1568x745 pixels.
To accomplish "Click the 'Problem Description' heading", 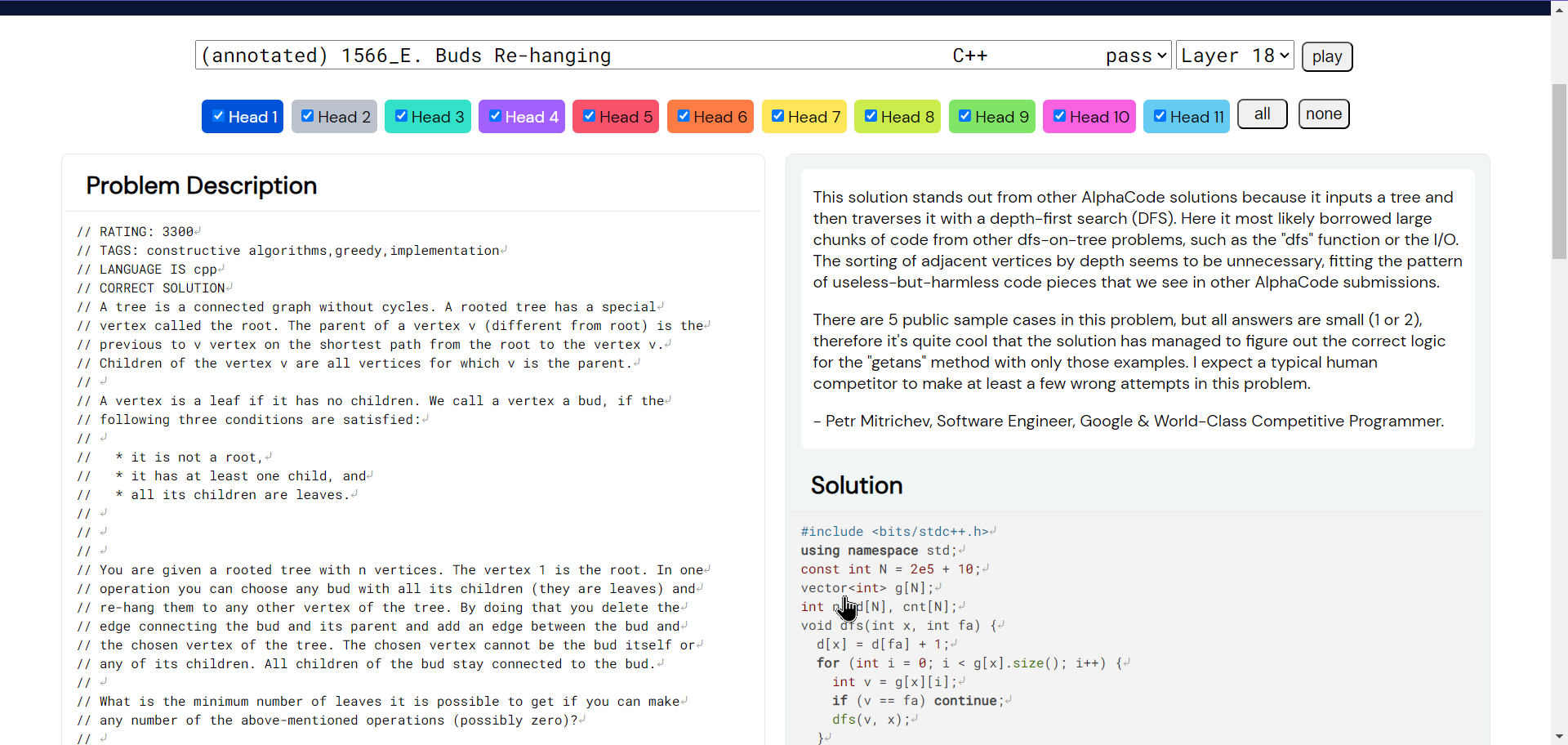I will click(201, 185).
